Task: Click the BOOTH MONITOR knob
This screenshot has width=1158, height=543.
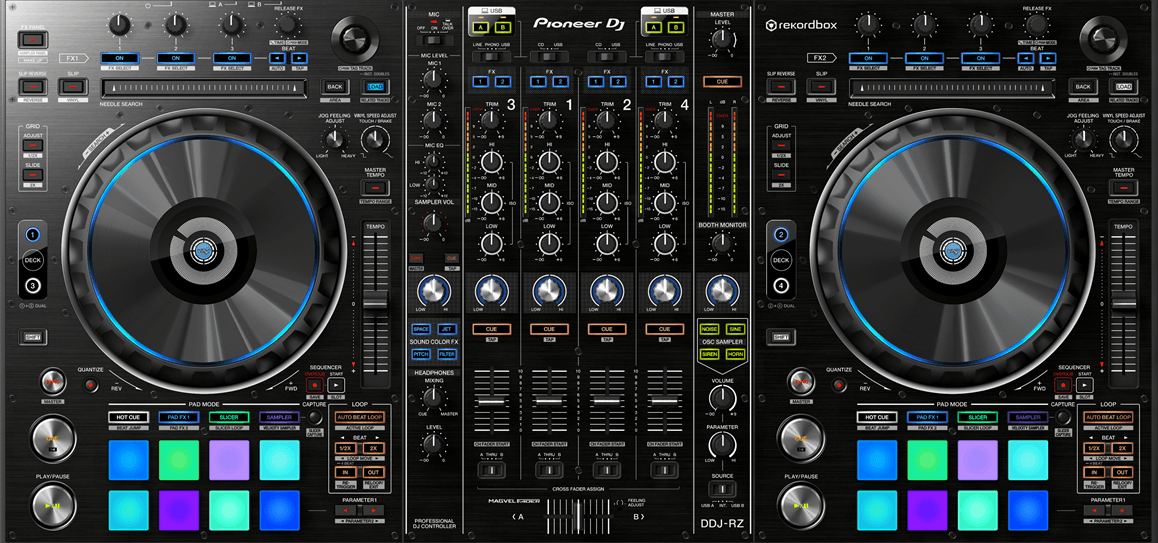Action: click(x=722, y=243)
